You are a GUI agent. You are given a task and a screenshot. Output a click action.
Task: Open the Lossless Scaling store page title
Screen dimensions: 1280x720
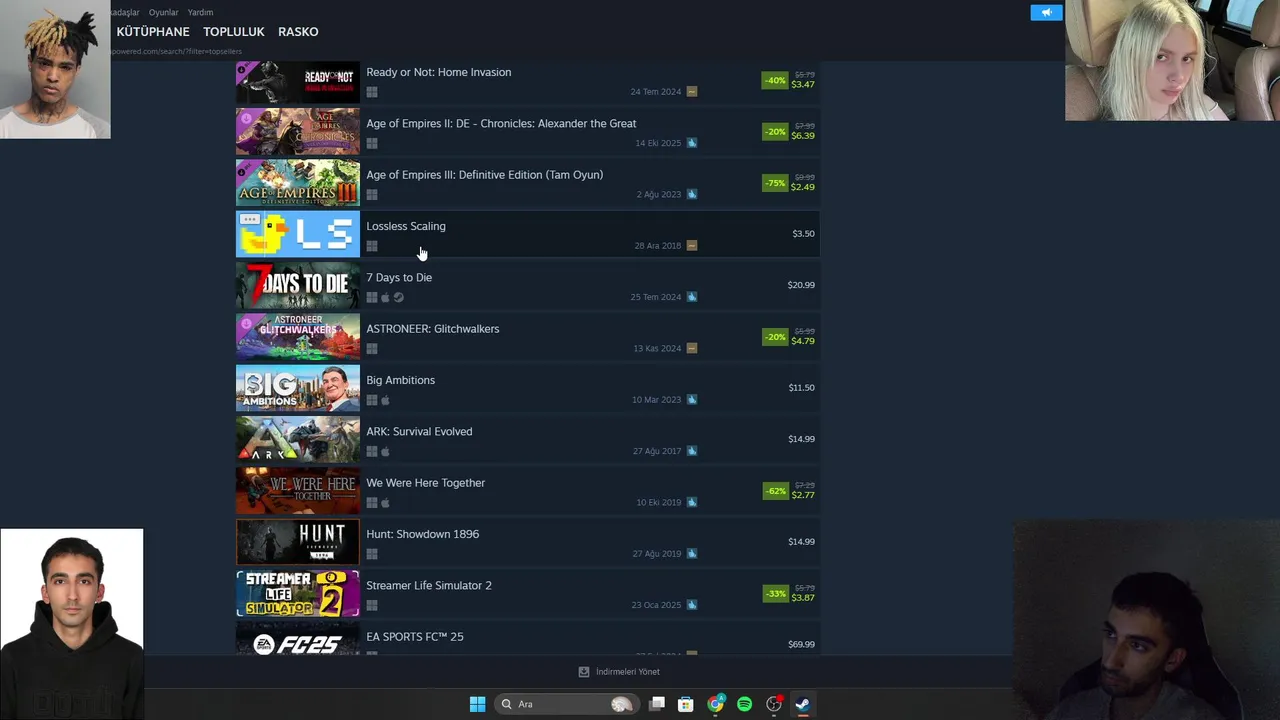click(406, 226)
